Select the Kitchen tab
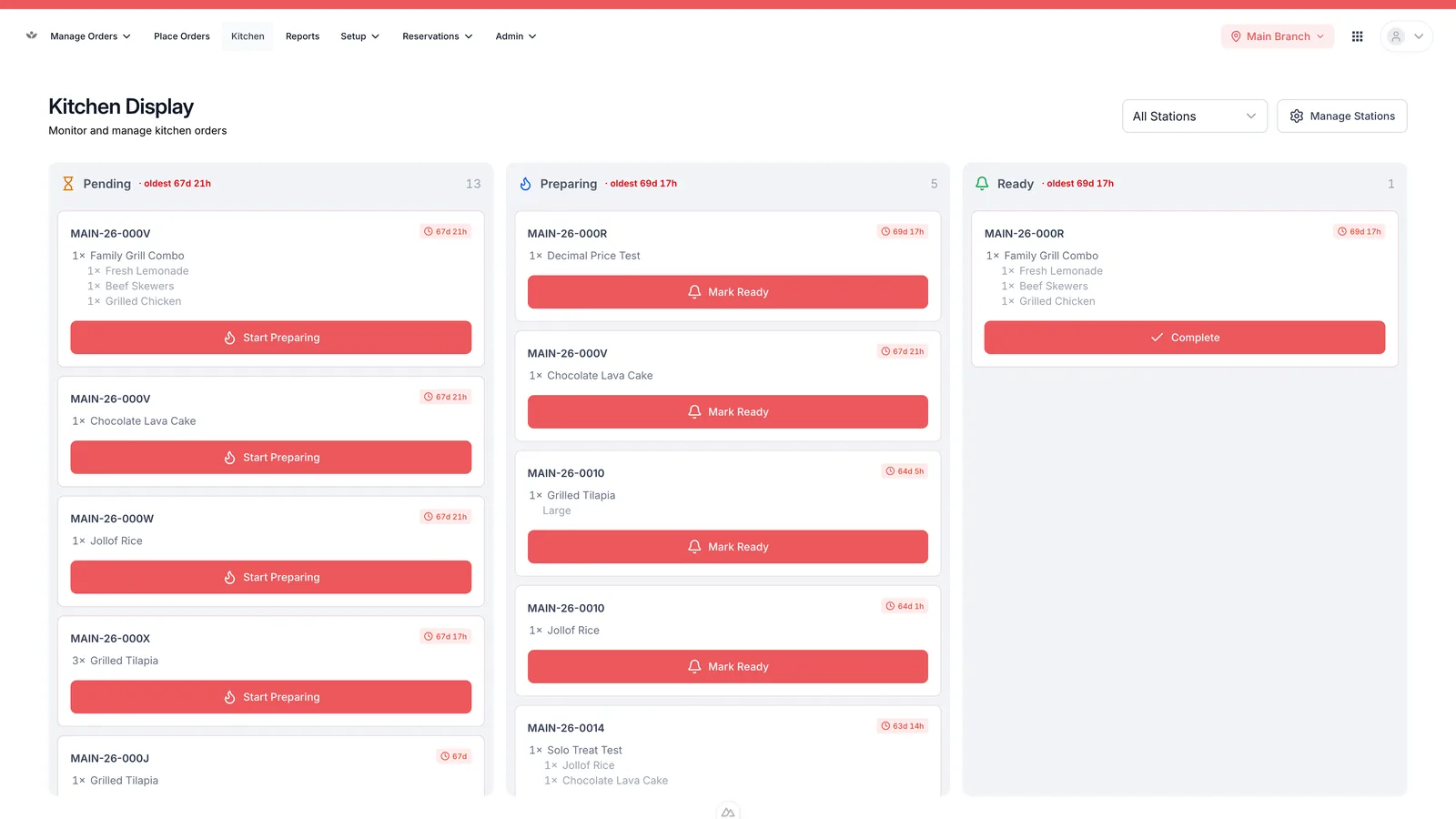The width and height of the screenshot is (1456, 819). tap(248, 36)
